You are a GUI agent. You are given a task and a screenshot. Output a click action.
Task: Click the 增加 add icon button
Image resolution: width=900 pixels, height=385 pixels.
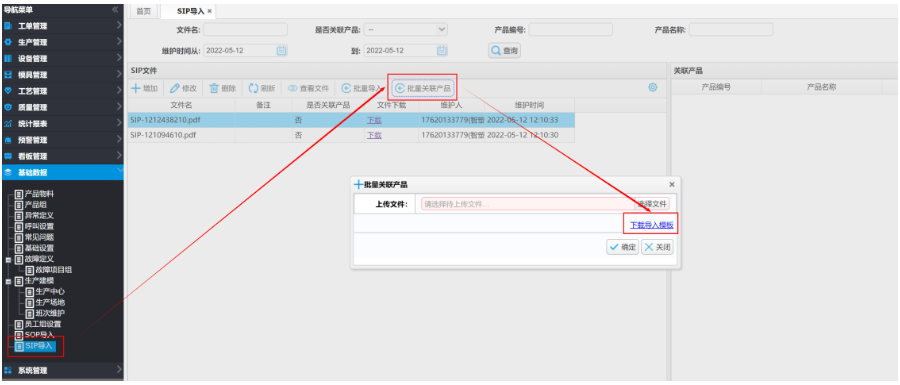[145, 88]
